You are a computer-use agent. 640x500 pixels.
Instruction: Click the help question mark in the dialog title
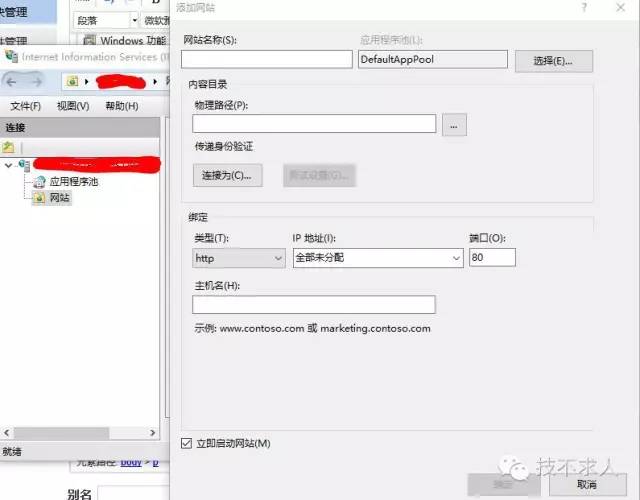[584, 7]
